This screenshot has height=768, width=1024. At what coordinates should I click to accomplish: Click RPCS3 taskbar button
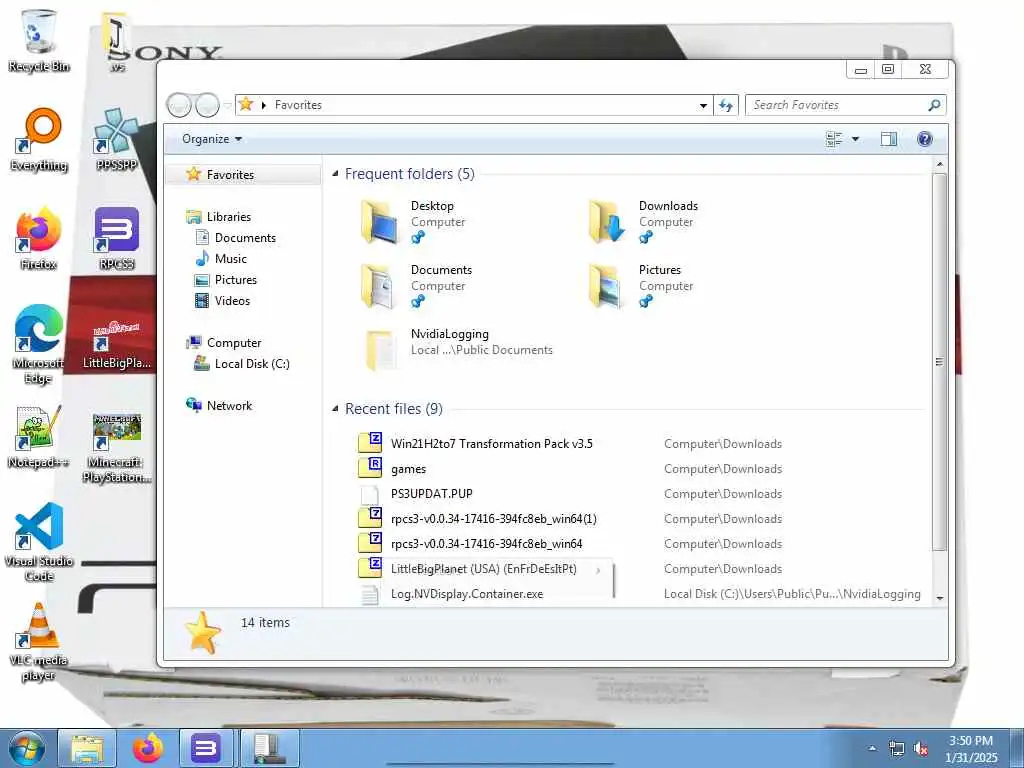206,748
